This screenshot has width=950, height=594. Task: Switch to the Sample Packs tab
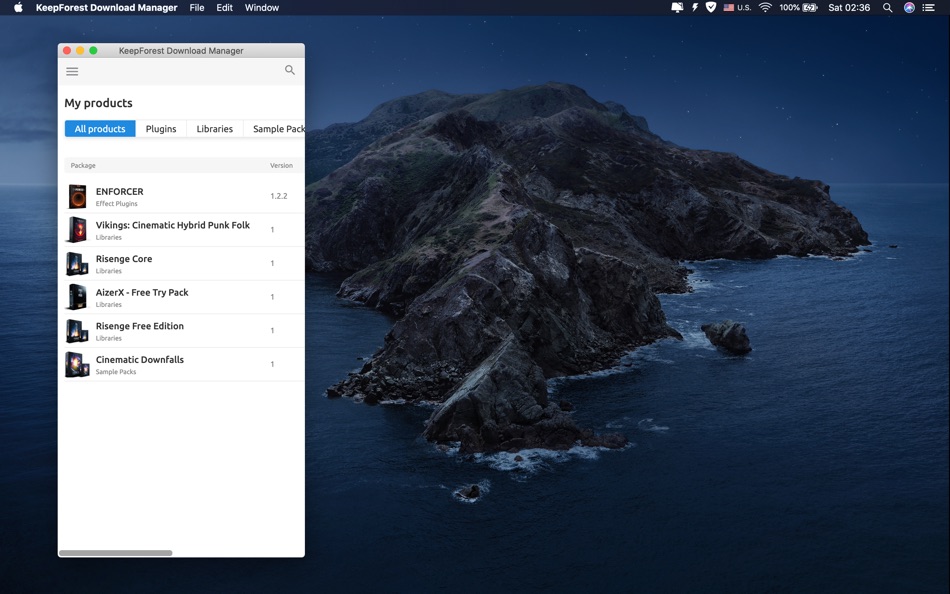[276, 129]
